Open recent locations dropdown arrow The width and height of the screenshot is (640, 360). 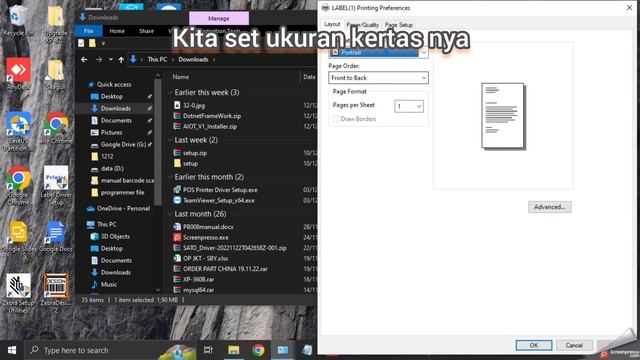coord(111,60)
